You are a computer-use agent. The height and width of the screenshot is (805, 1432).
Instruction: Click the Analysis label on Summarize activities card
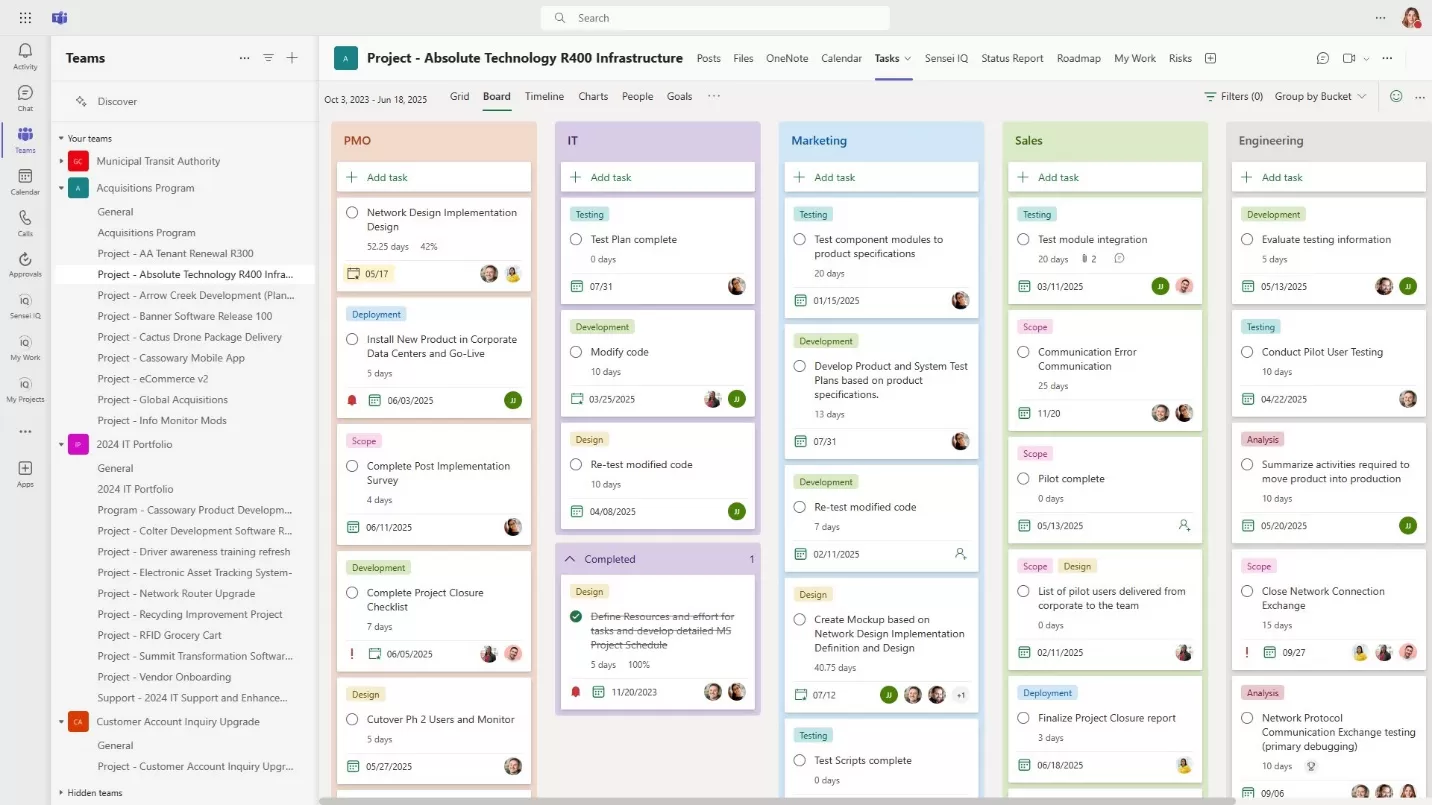click(x=1263, y=439)
